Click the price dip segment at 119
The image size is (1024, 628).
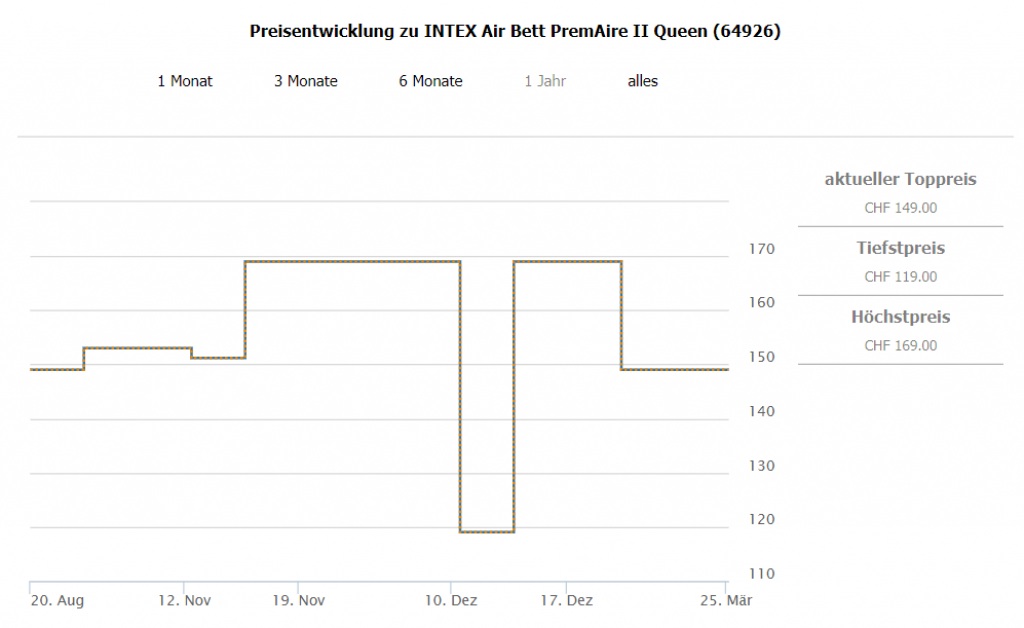[x=487, y=531]
